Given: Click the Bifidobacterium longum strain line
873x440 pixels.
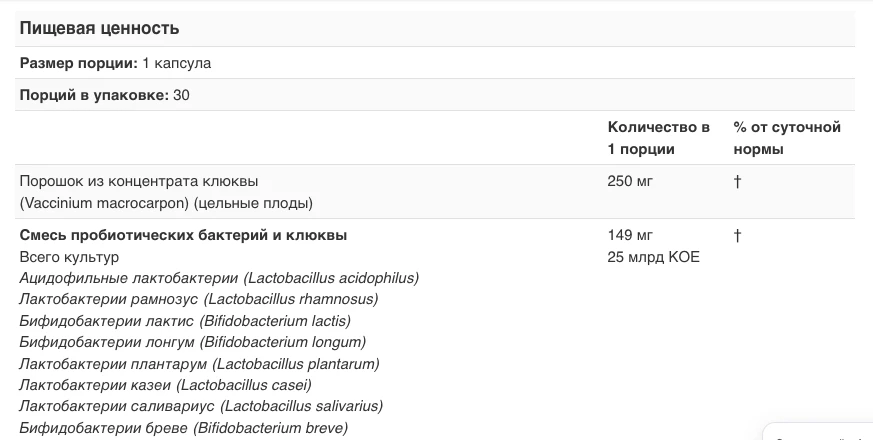Looking at the screenshot, I should (x=193, y=342).
